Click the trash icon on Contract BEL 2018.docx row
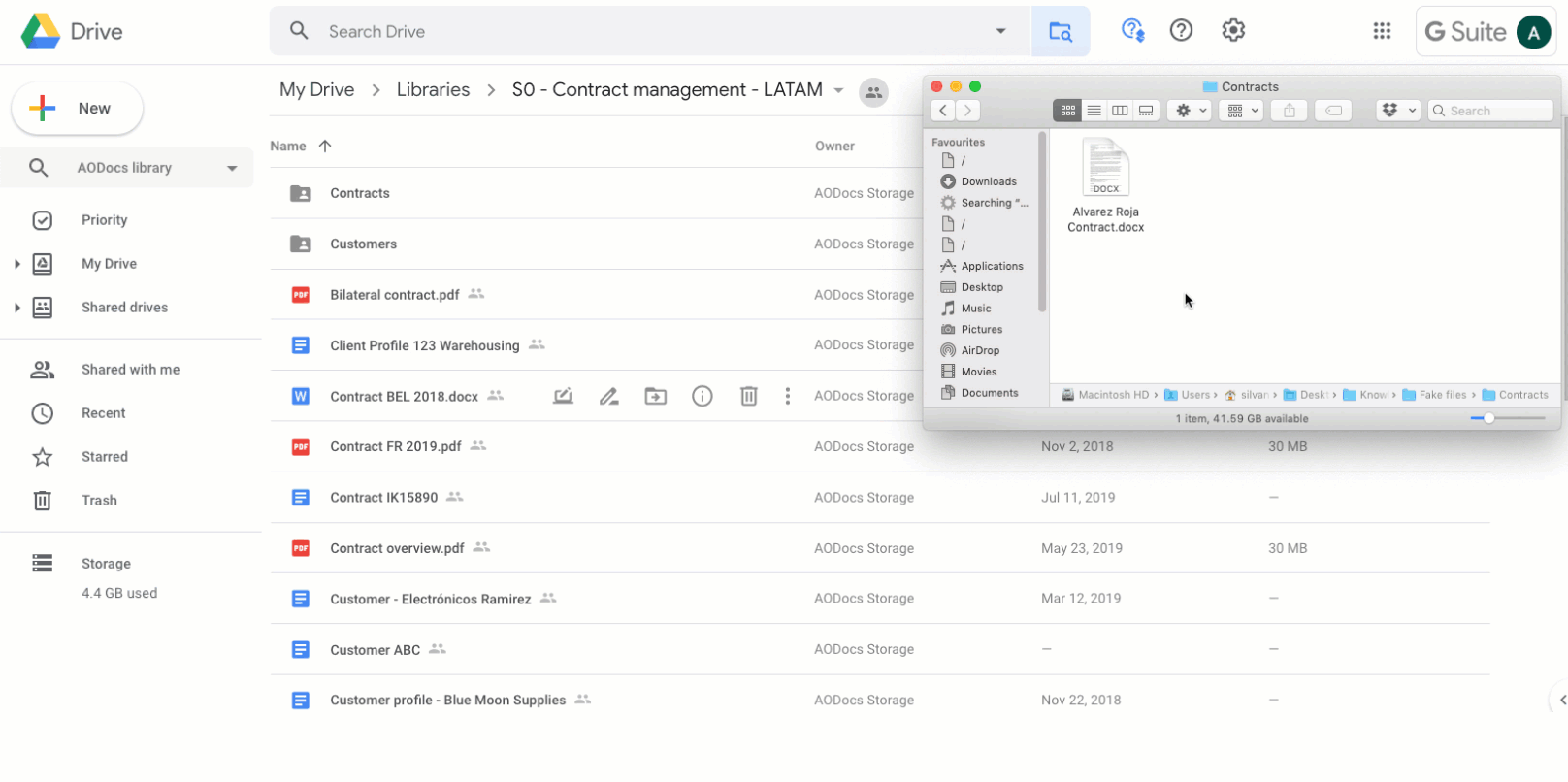This screenshot has height=782, width=1568. click(749, 396)
